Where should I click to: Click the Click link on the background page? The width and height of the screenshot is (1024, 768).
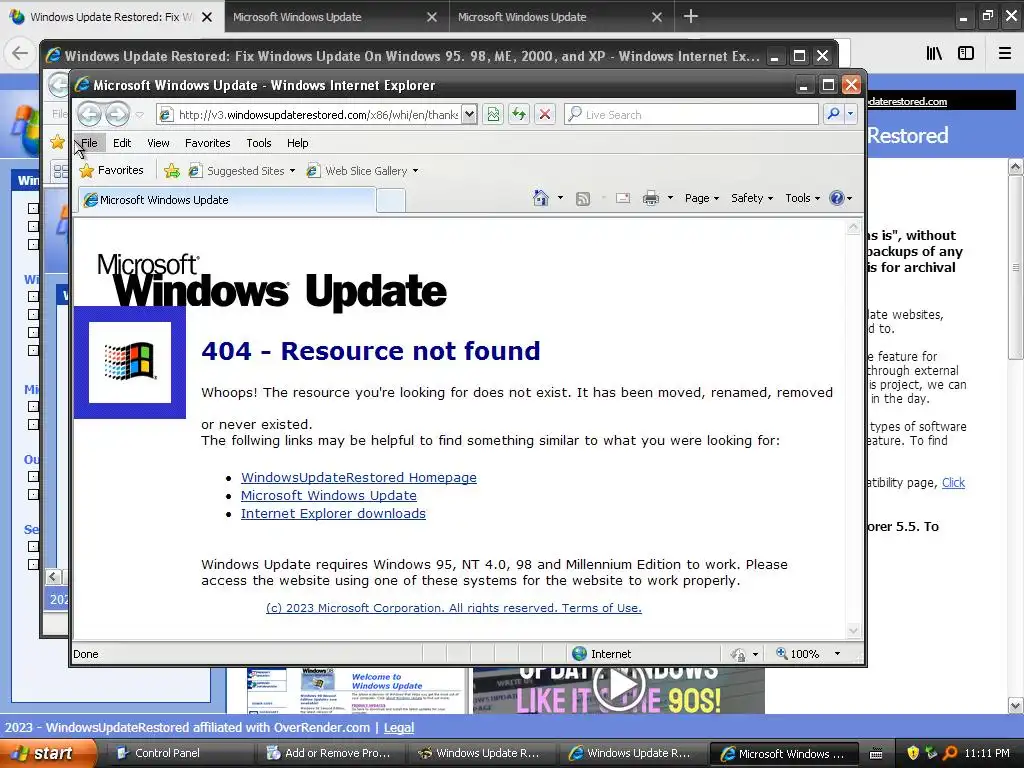[953, 483]
